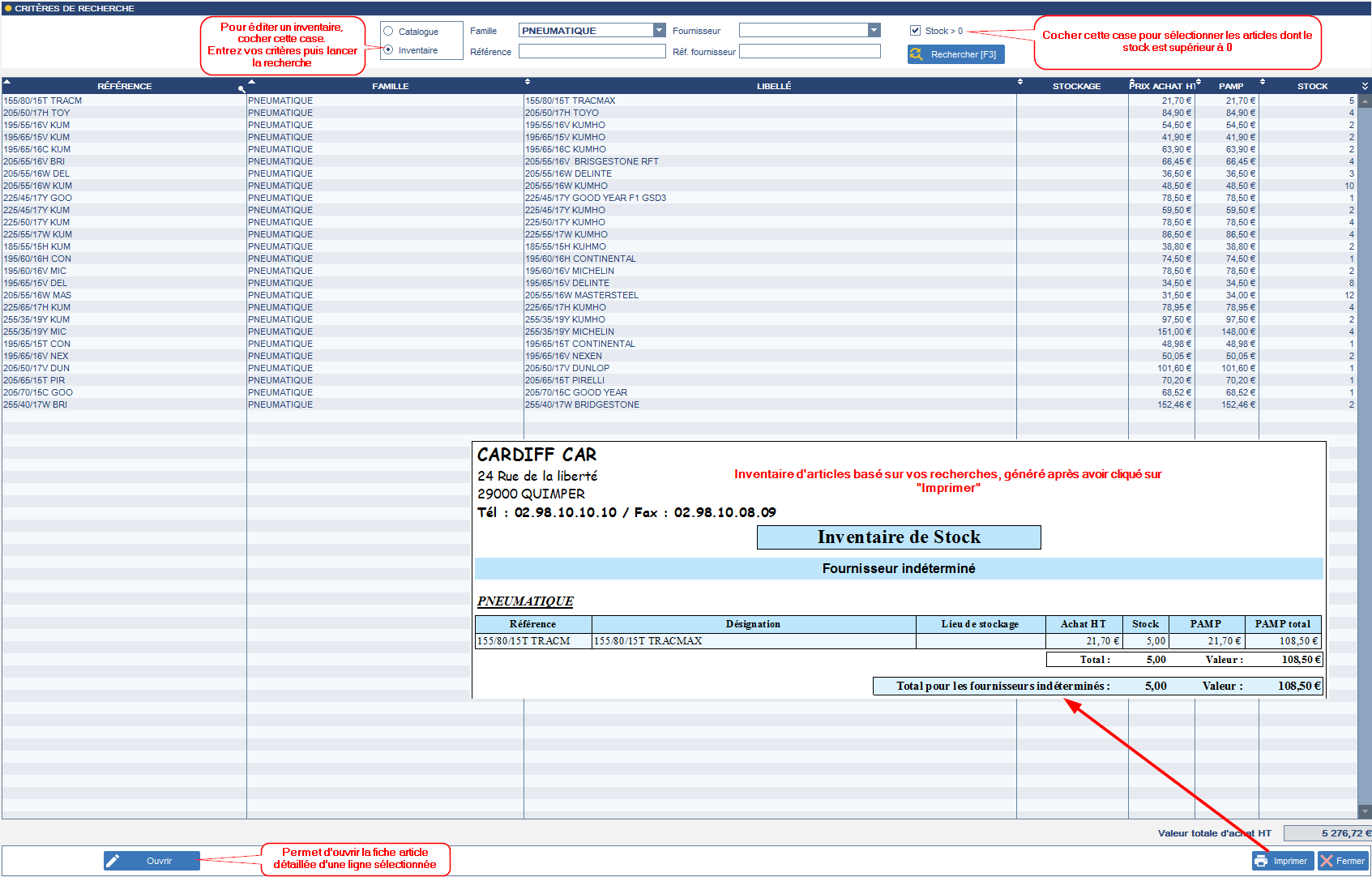Screen dimensions: 1372x877
Task: Click double-chevron icon at header right end
Action: tap(1365, 86)
